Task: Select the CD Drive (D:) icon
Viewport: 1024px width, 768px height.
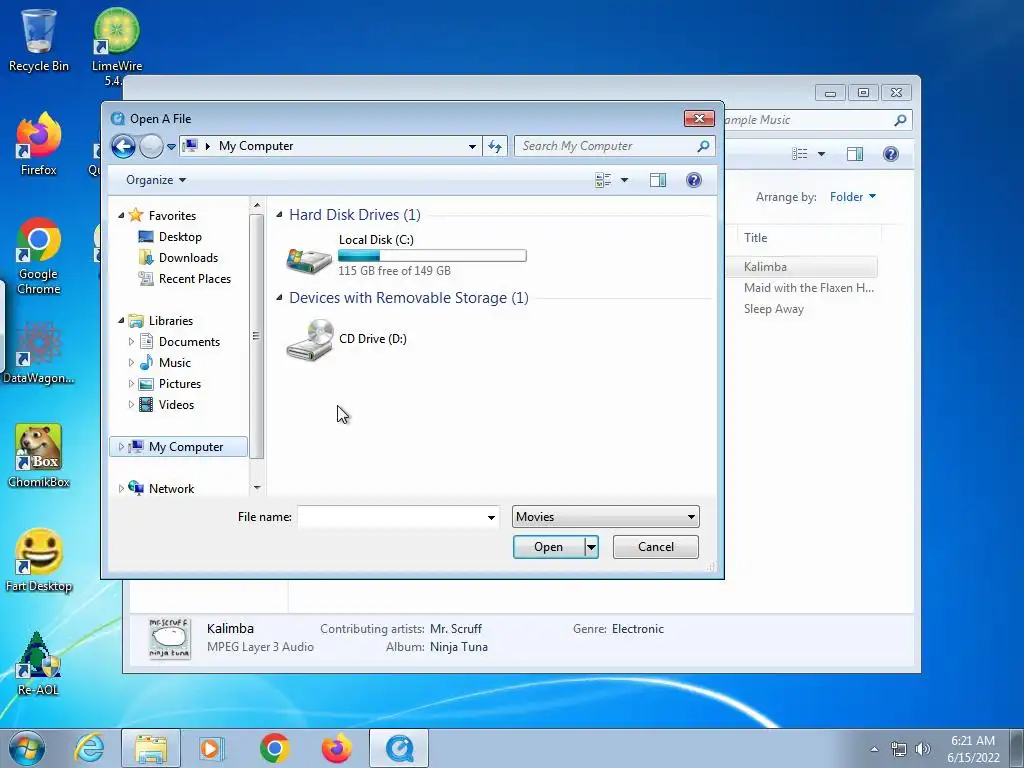Action: [x=310, y=340]
